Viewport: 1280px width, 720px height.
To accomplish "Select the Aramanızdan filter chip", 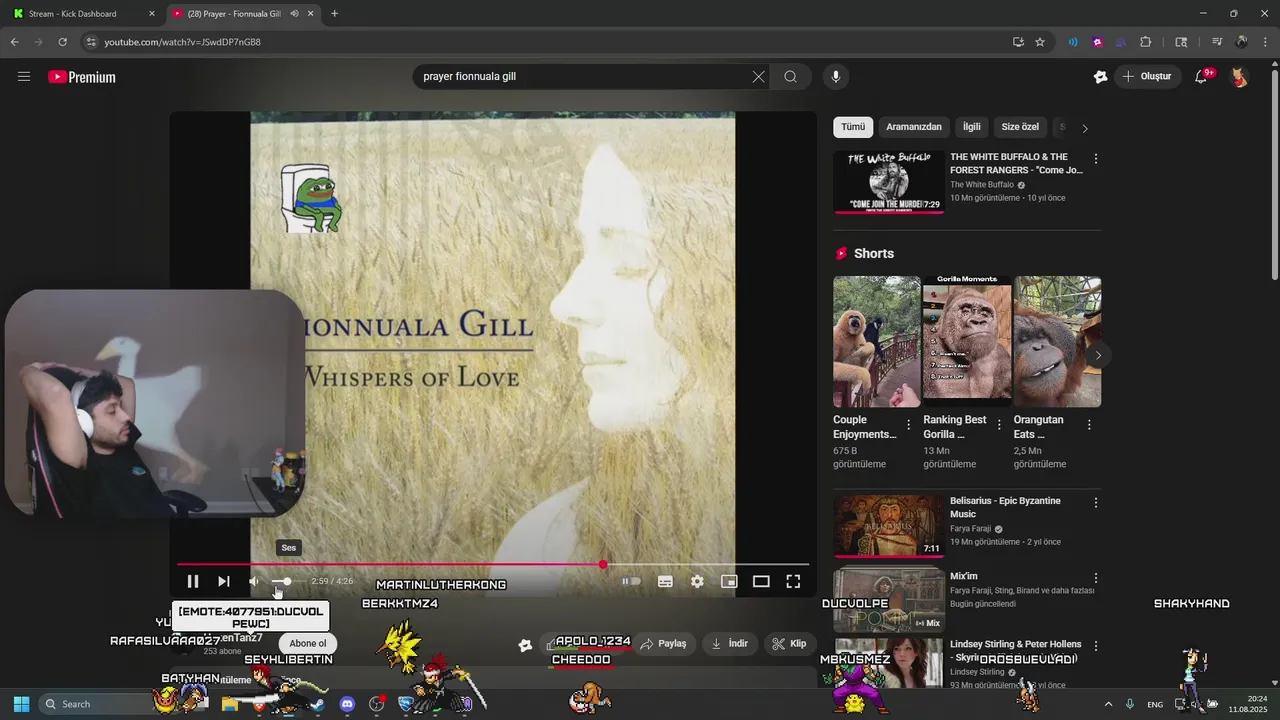I will 914,127.
